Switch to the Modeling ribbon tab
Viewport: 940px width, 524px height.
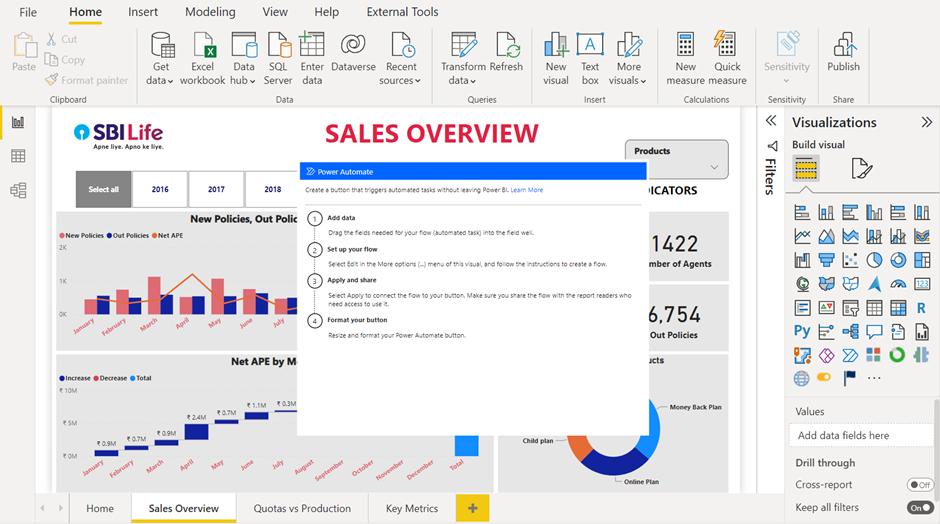pyautogui.click(x=210, y=12)
